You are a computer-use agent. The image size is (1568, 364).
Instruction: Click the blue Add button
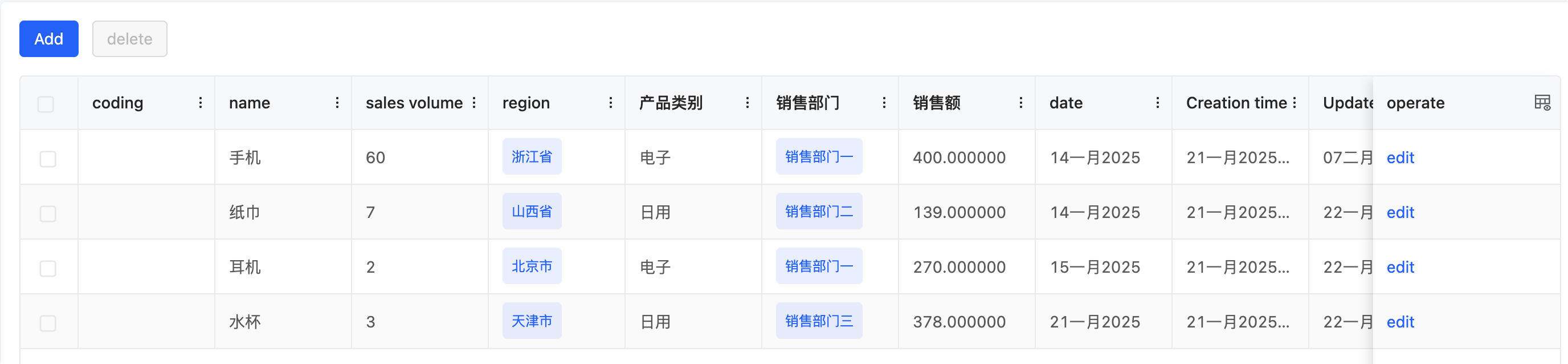pyautogui.click(x=48, y=39)
